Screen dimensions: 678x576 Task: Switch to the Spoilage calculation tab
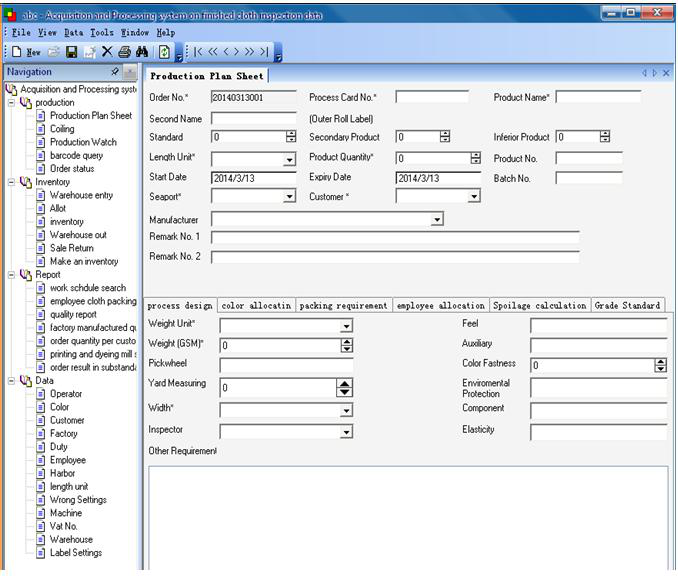540,305
